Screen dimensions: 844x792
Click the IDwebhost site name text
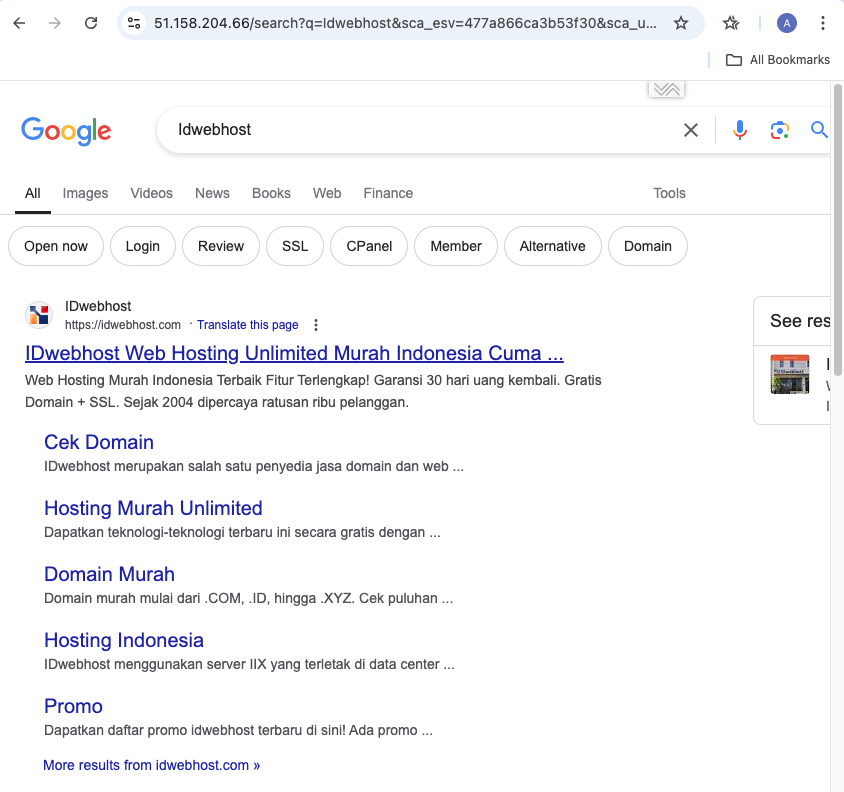click(x=98, y=306)
